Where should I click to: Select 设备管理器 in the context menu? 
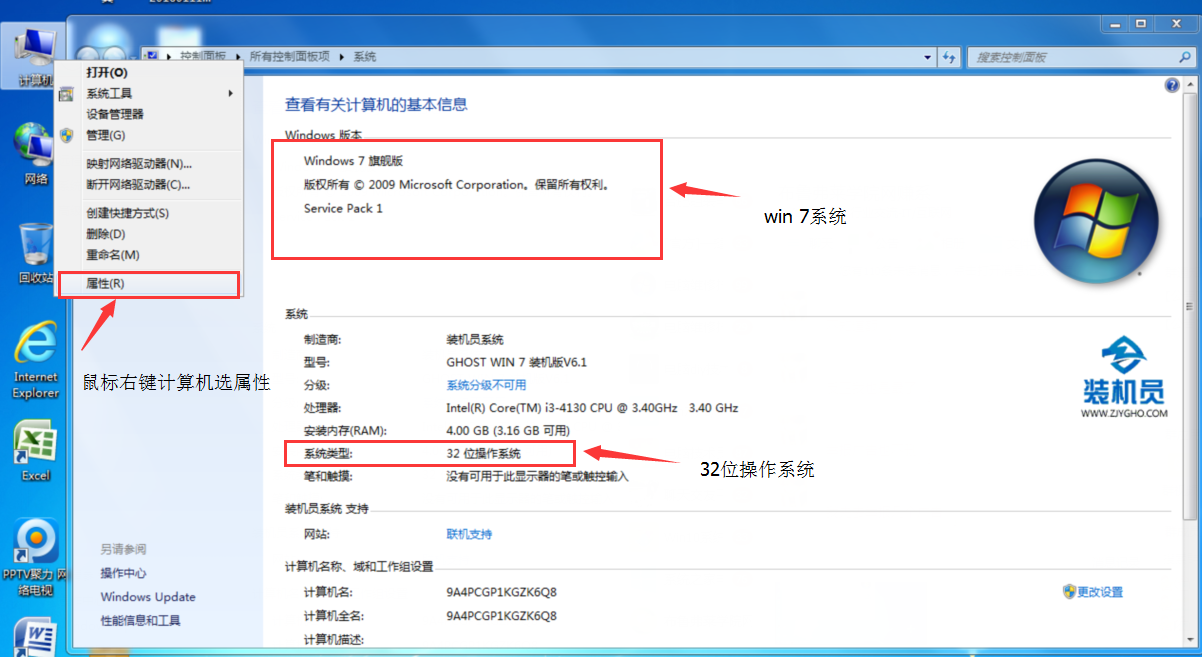(x=149, y=114)
